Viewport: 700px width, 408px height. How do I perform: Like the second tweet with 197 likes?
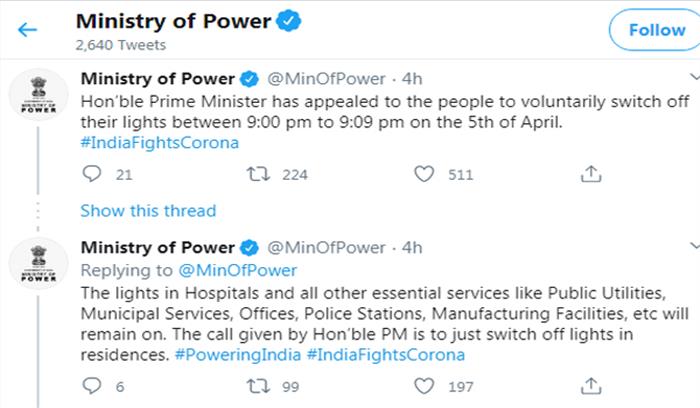click(x=426, y=385)
